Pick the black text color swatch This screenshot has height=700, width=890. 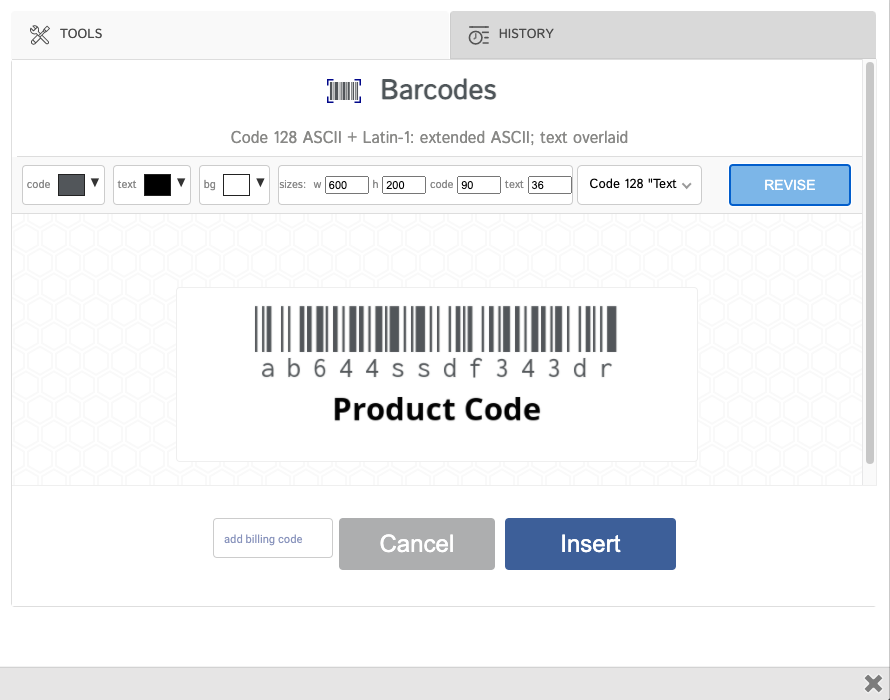[157, 185]
